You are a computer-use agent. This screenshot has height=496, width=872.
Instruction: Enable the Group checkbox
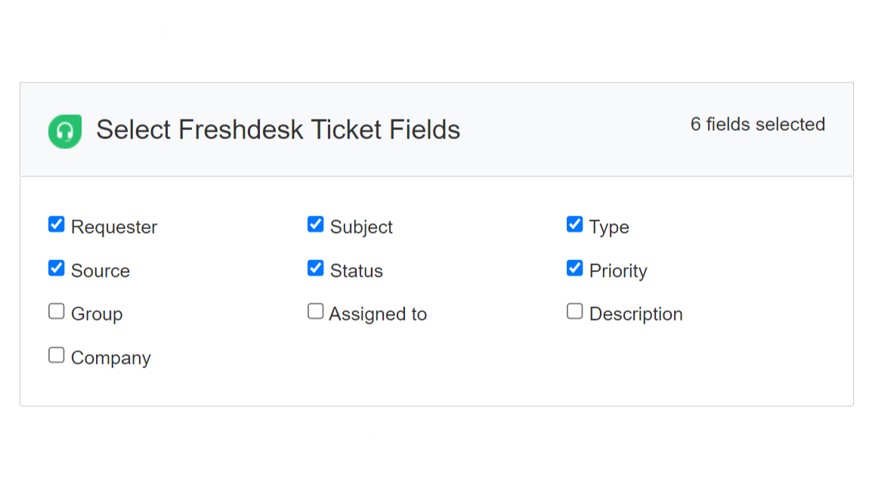(x=57, y=312)
